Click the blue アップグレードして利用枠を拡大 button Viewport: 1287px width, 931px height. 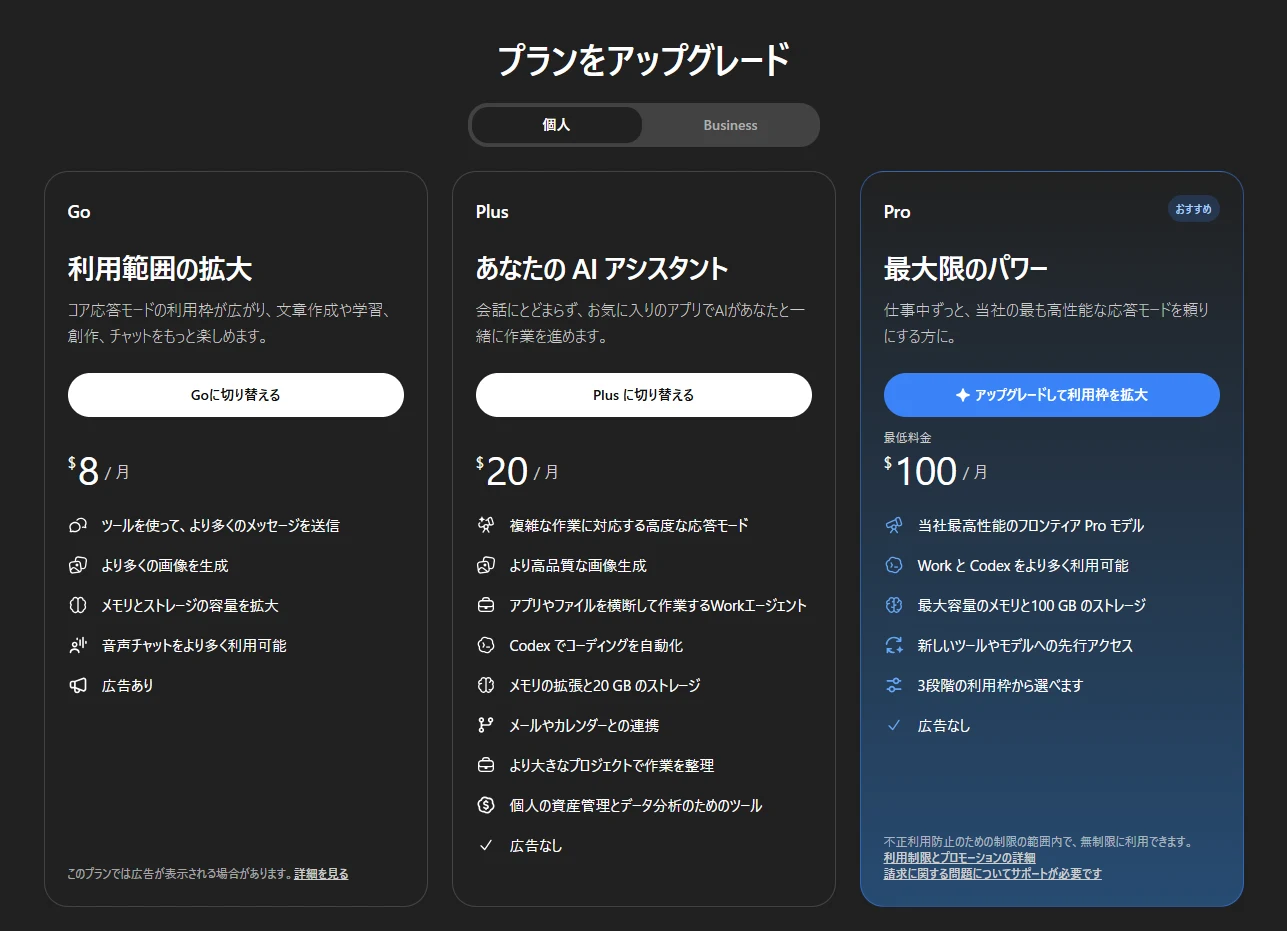pos(1052,395)
